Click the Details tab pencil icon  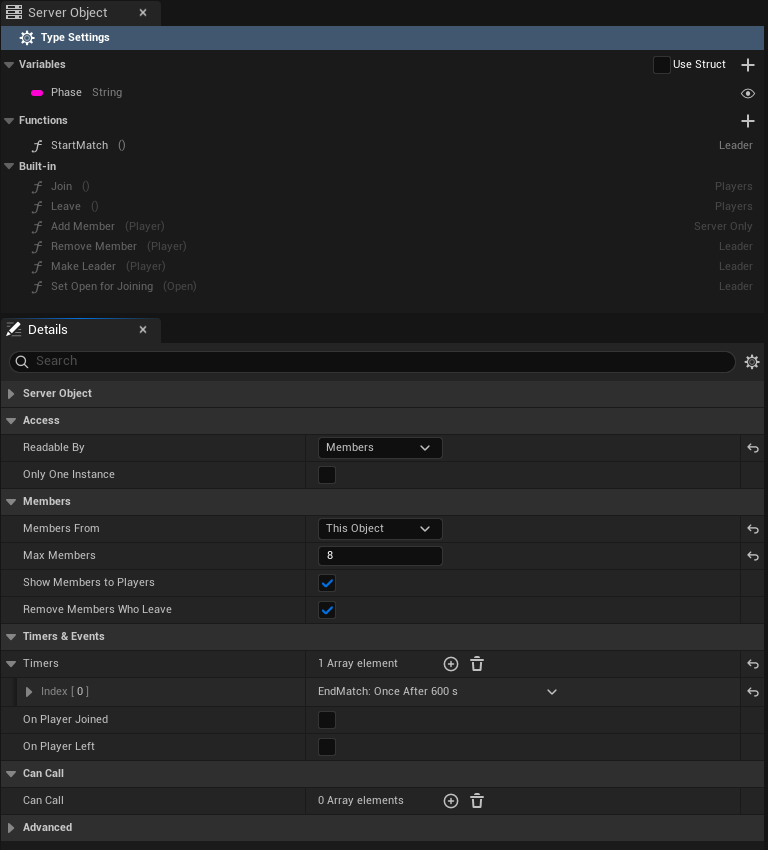pos(14,329)
